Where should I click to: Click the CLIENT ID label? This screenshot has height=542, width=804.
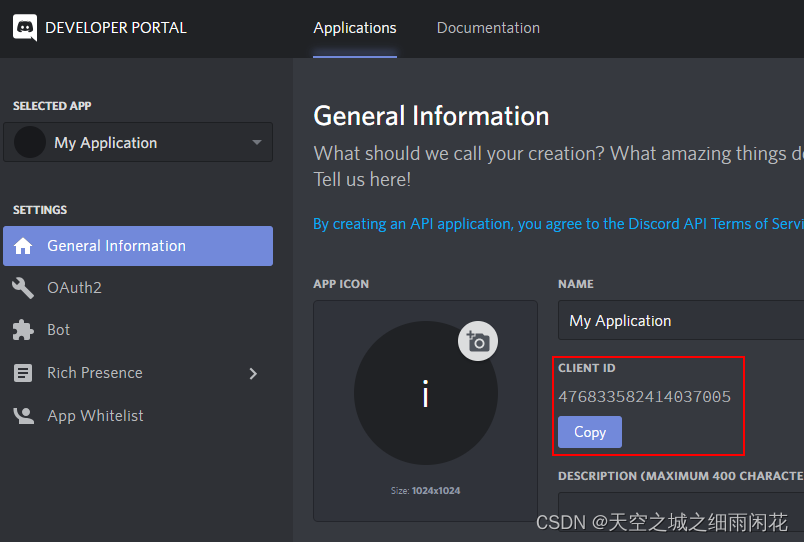click(587, 368)
